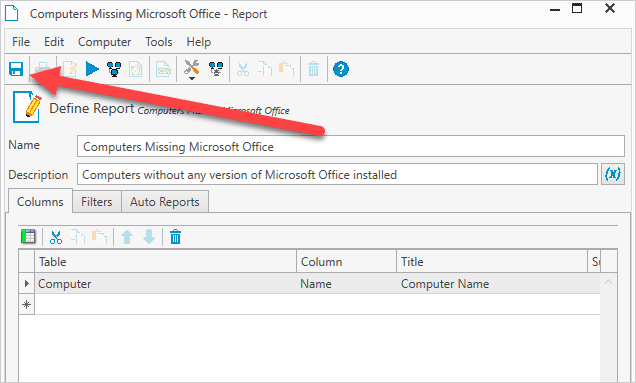Click the main toolbar Paste icon
The image size is (636, 383).
pos(286,69)
